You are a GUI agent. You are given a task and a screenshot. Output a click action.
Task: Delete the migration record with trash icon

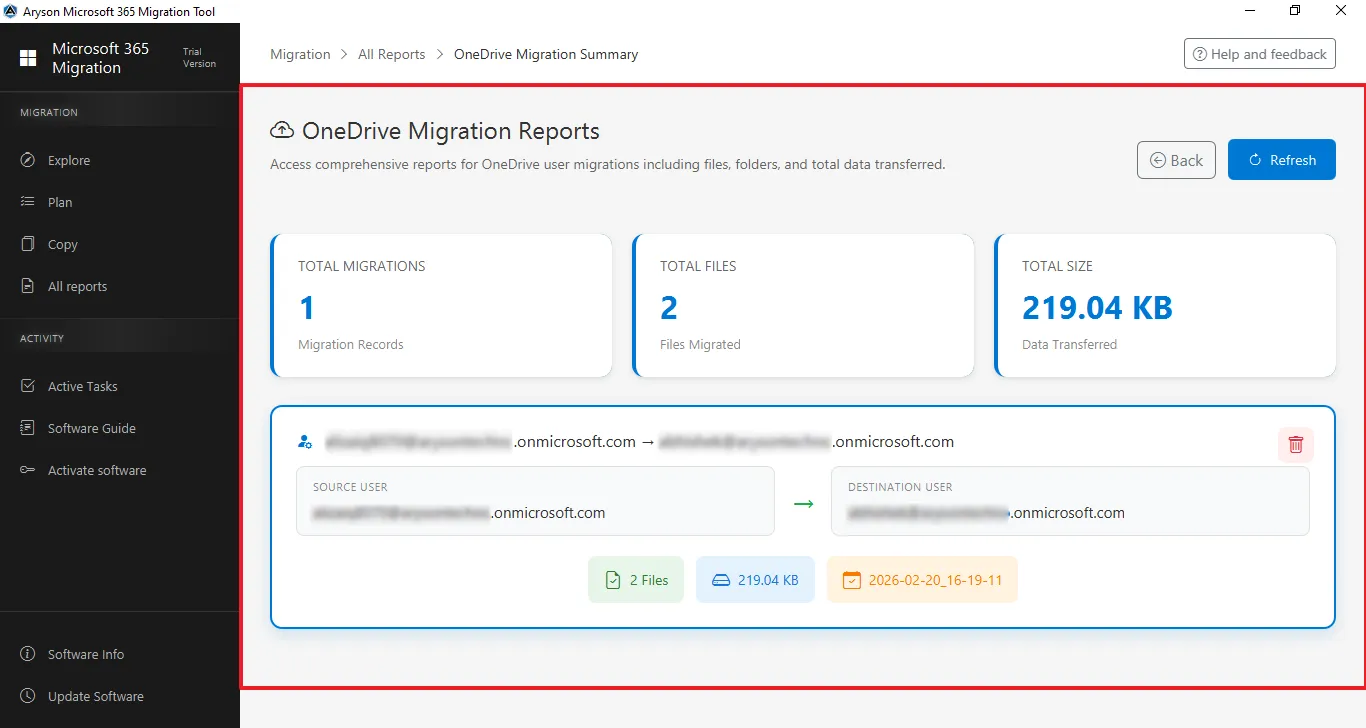pyautogui.click(x=1295, y=445)
